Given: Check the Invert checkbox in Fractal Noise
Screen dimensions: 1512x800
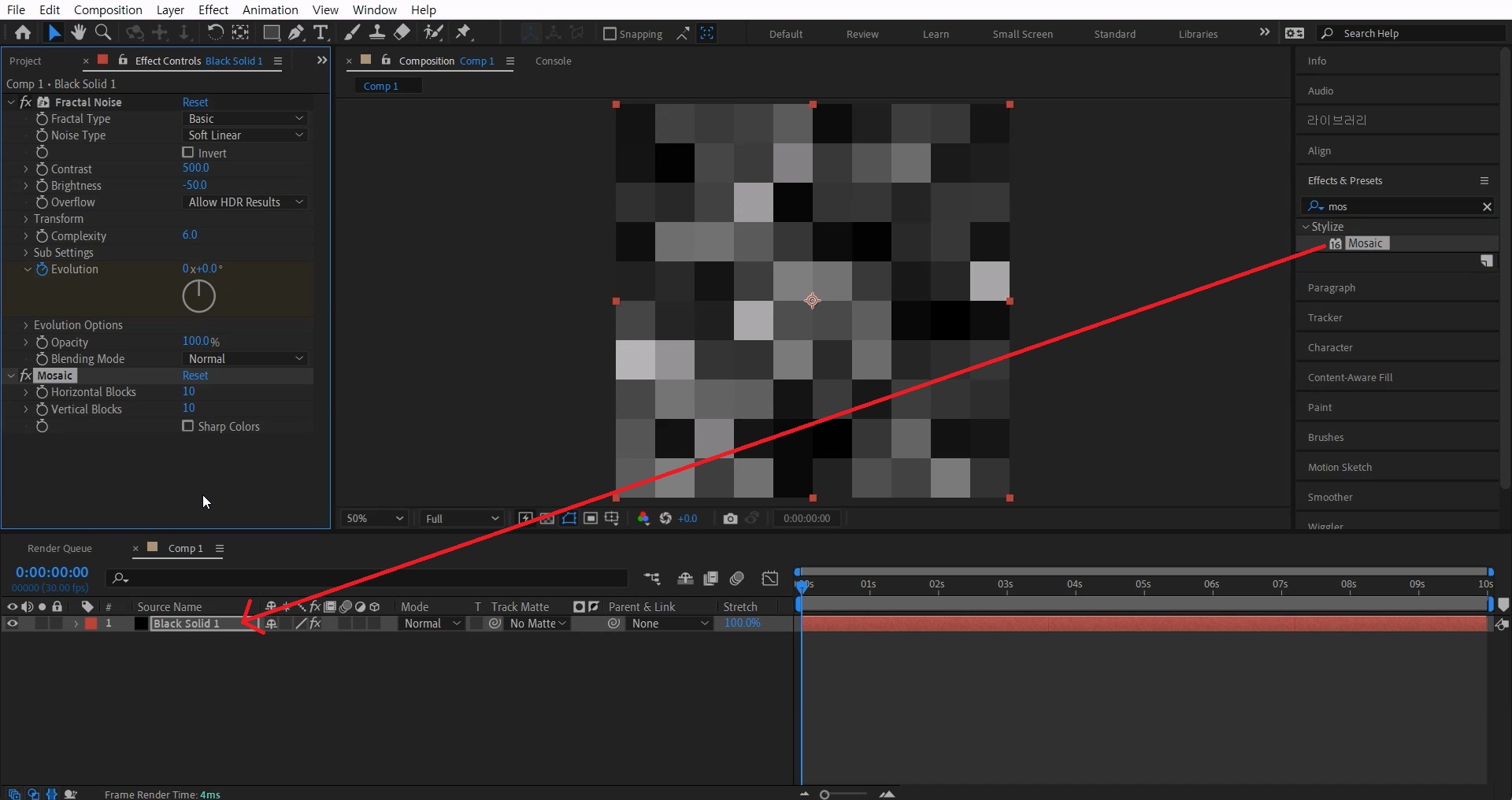Looking at the screenshot, I should [x=187, y=153].
